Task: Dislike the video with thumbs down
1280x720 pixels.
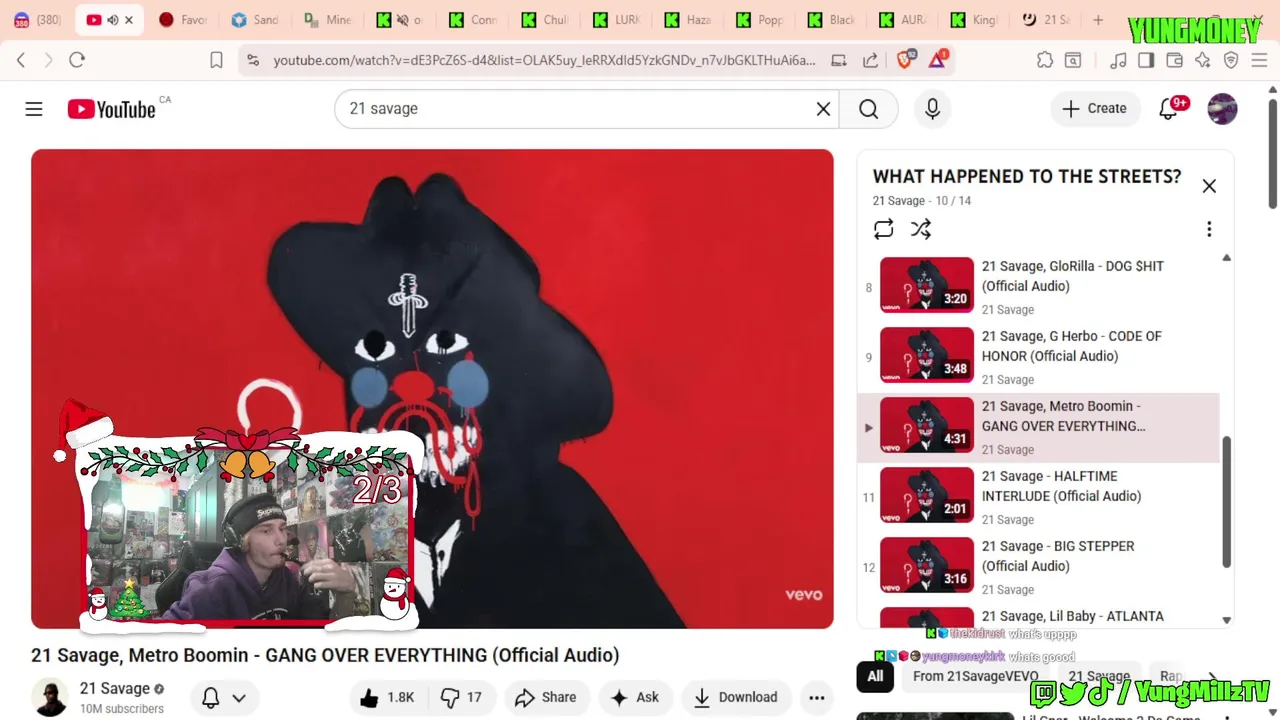Action: [x=462, y=697]
